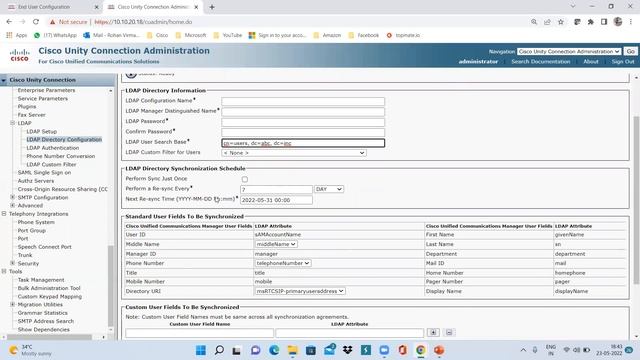Image resolution: width=640 pixels, height=360 pixels.
Task: Collapse Telephony Integrations tree node
Action: coord(4,213)
